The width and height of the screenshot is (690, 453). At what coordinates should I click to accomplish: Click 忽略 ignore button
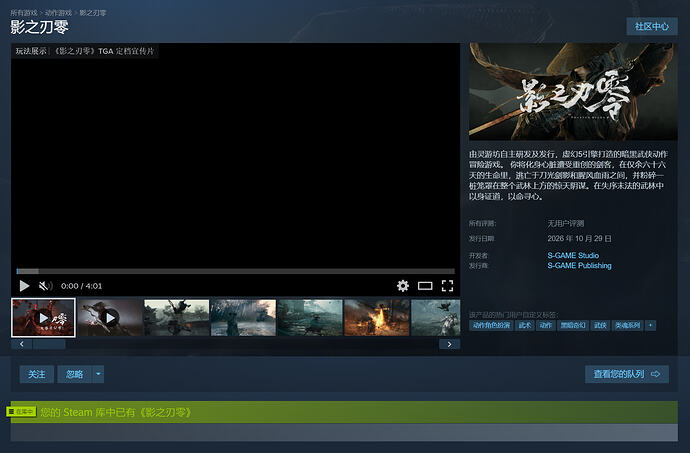[74, 374]
